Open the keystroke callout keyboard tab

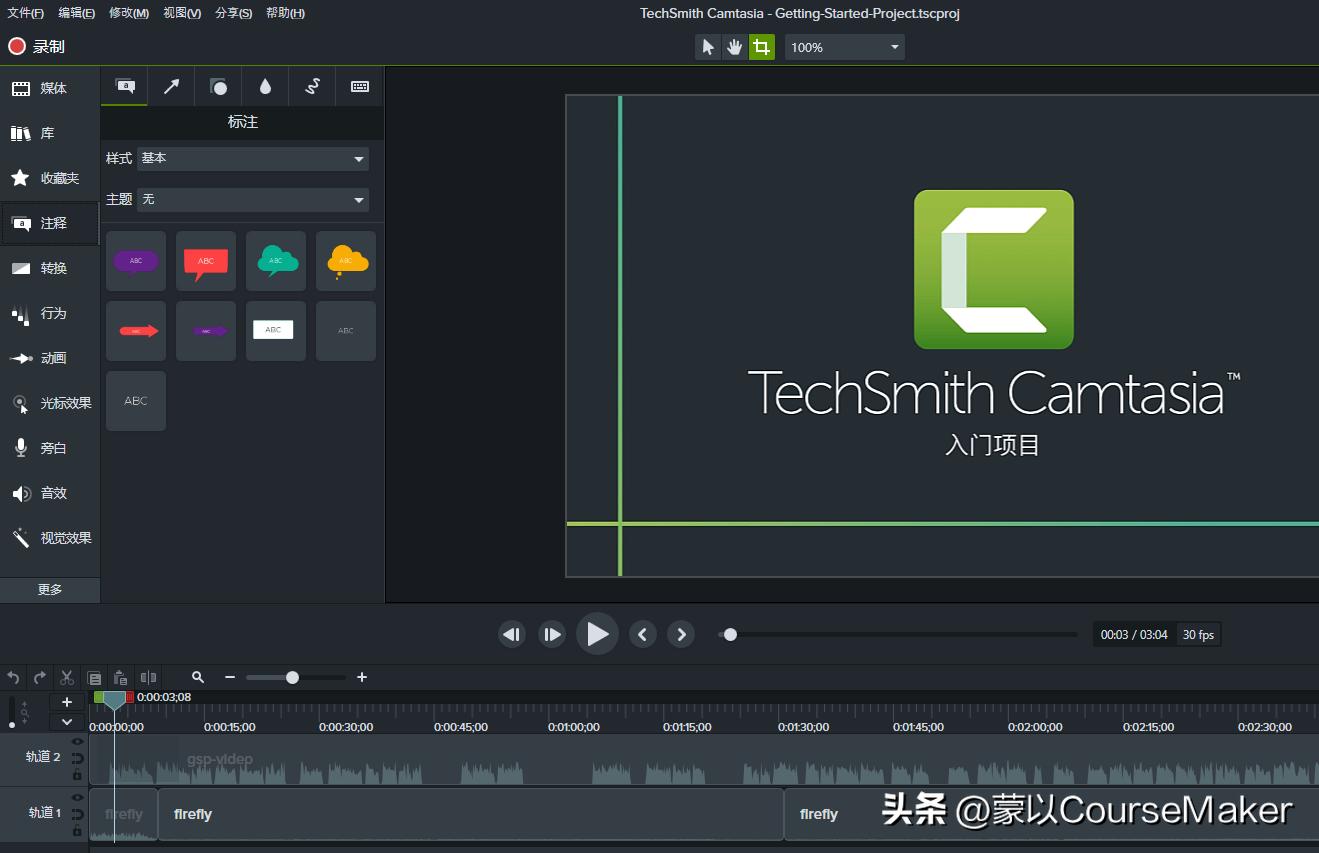[360, 87]
